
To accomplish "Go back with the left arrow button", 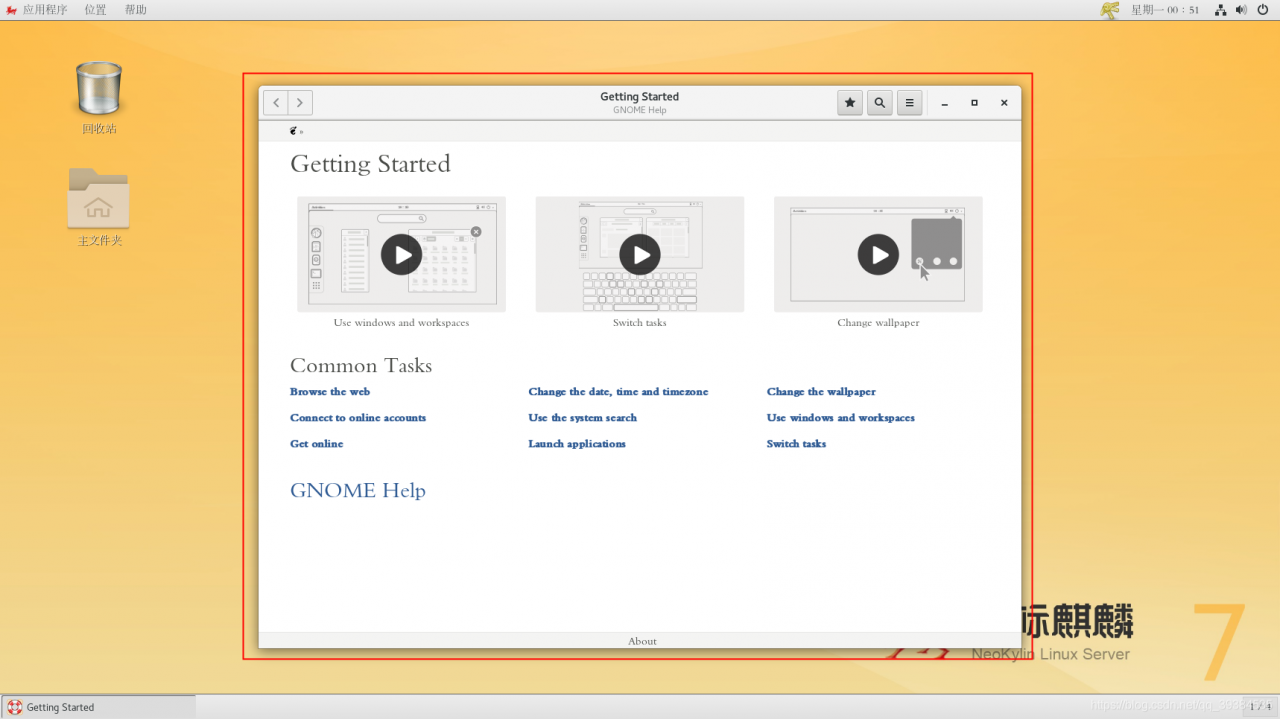I will pos(275,102).
